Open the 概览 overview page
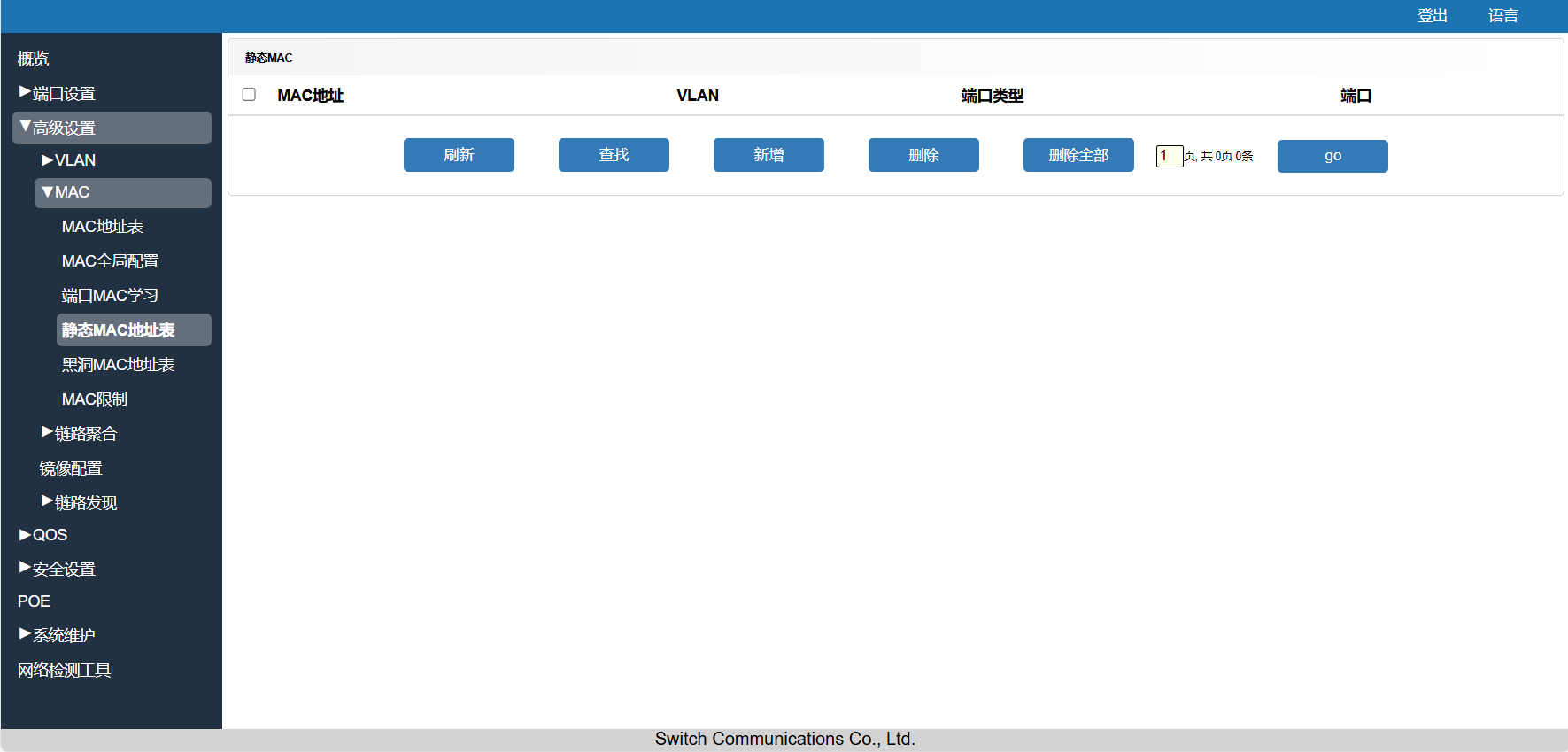Image resolution: width=1568 pixels, height=752 pixels. tap(34, 59)
